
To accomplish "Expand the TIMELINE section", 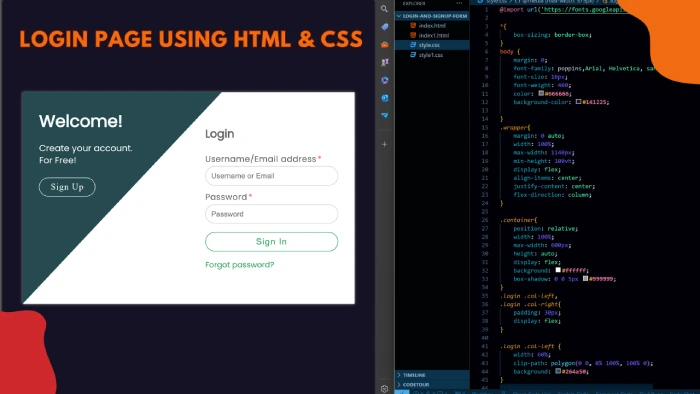I will click(432, 375).
